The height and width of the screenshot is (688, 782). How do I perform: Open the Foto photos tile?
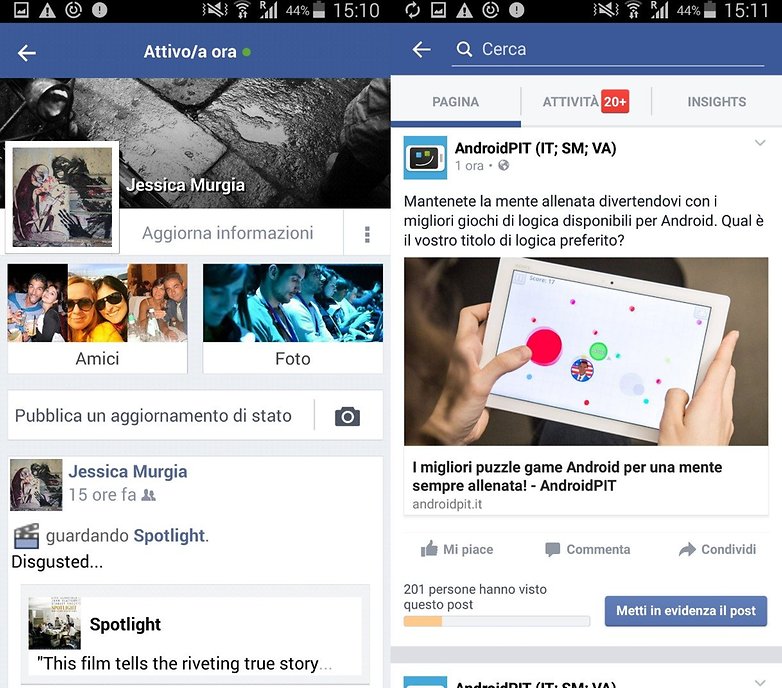(293, 318)
